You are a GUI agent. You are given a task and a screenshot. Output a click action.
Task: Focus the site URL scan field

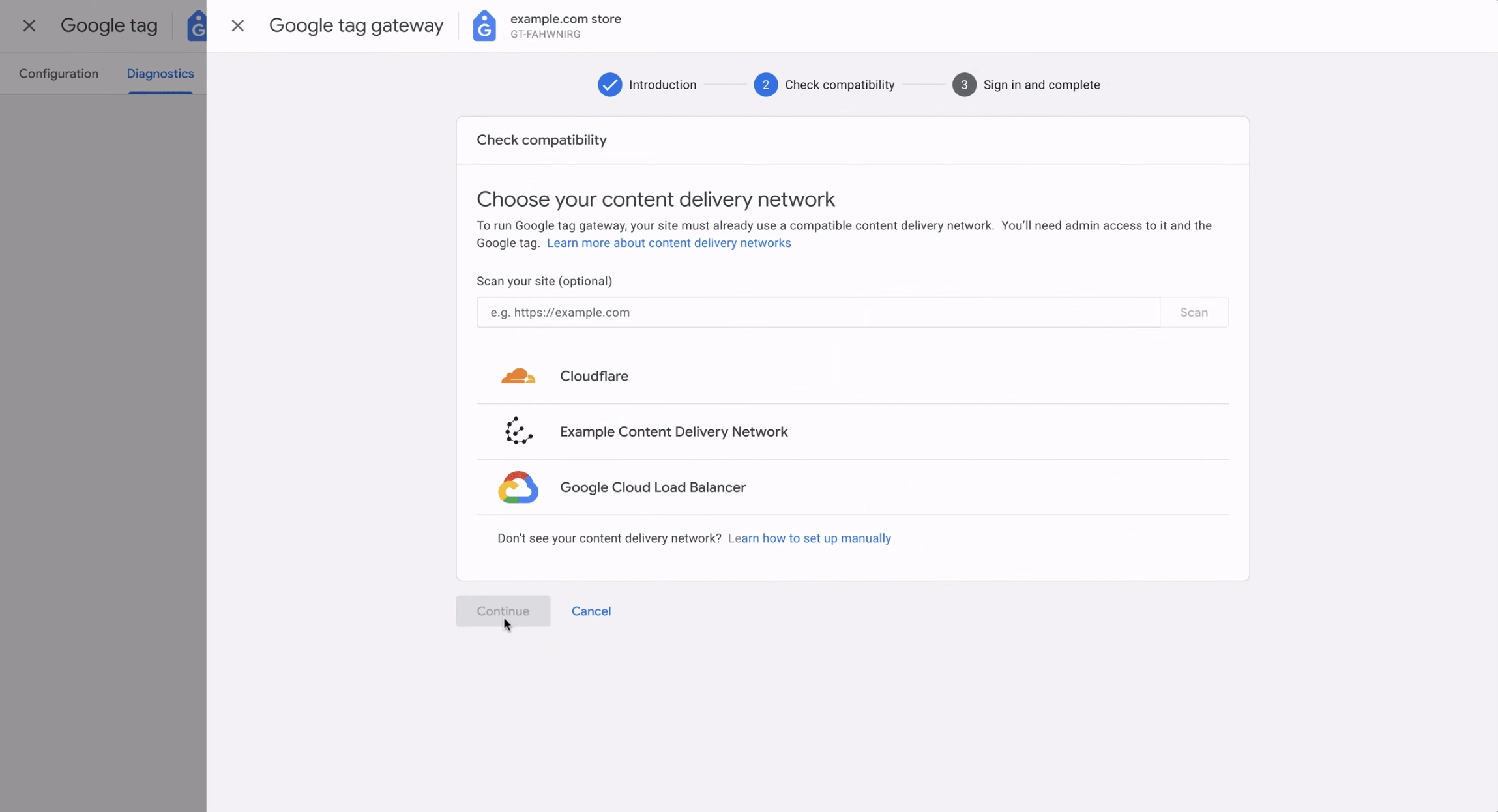(x=818, y=312)
